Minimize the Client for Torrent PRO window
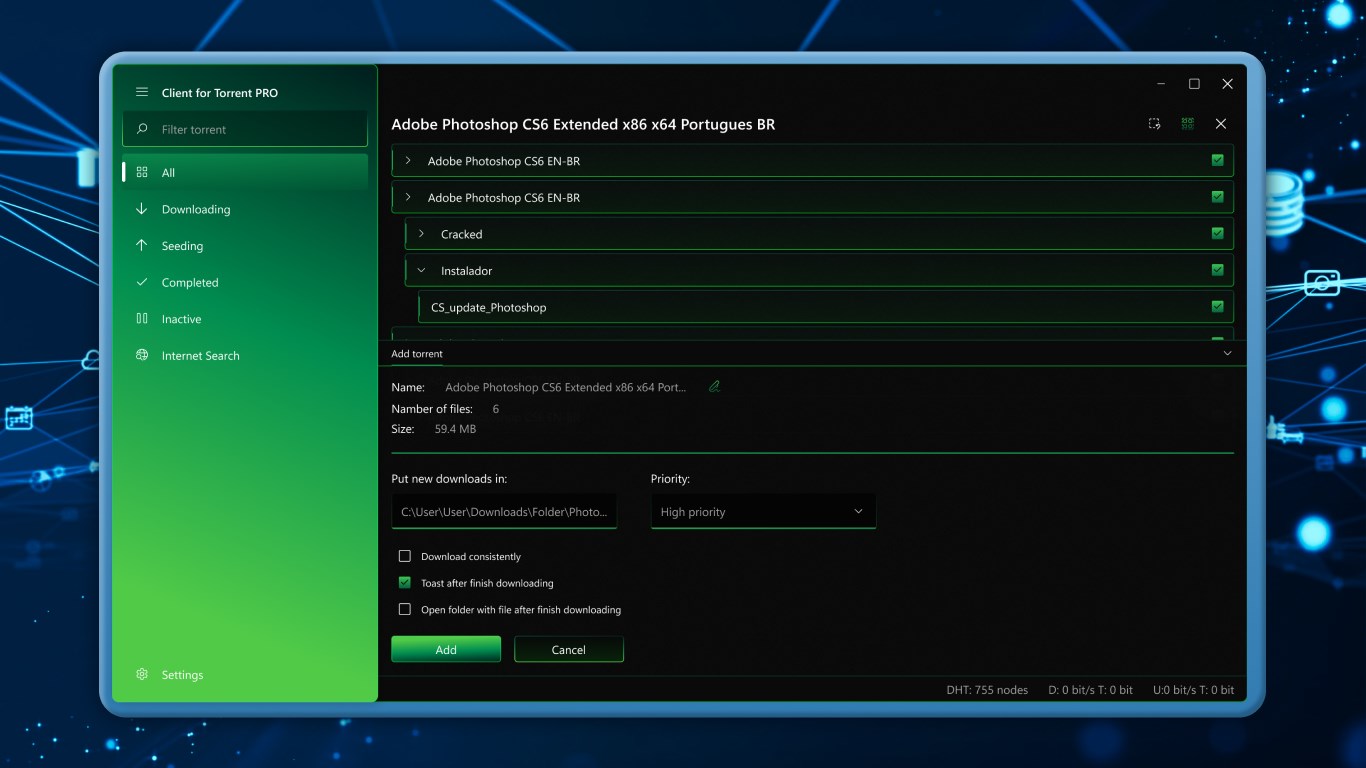The image size is (1366, 768). pos(1161,84)
